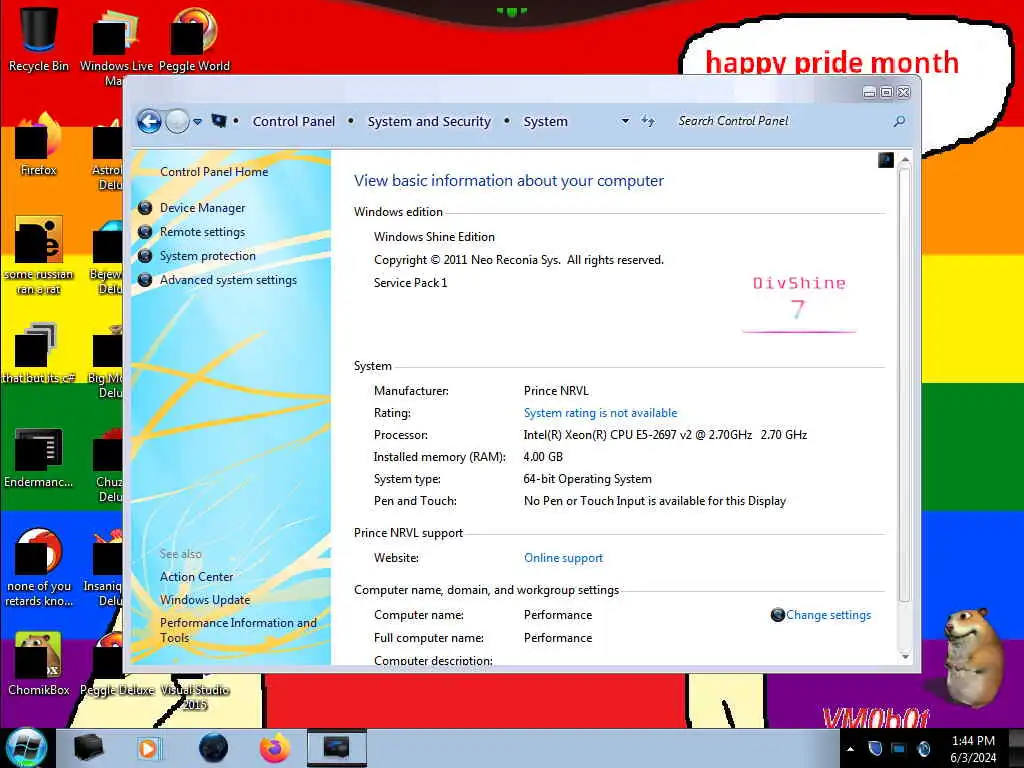
Task: Click the taskbar clock showing 1:44 PM
Action: click(x=973, y=749)
